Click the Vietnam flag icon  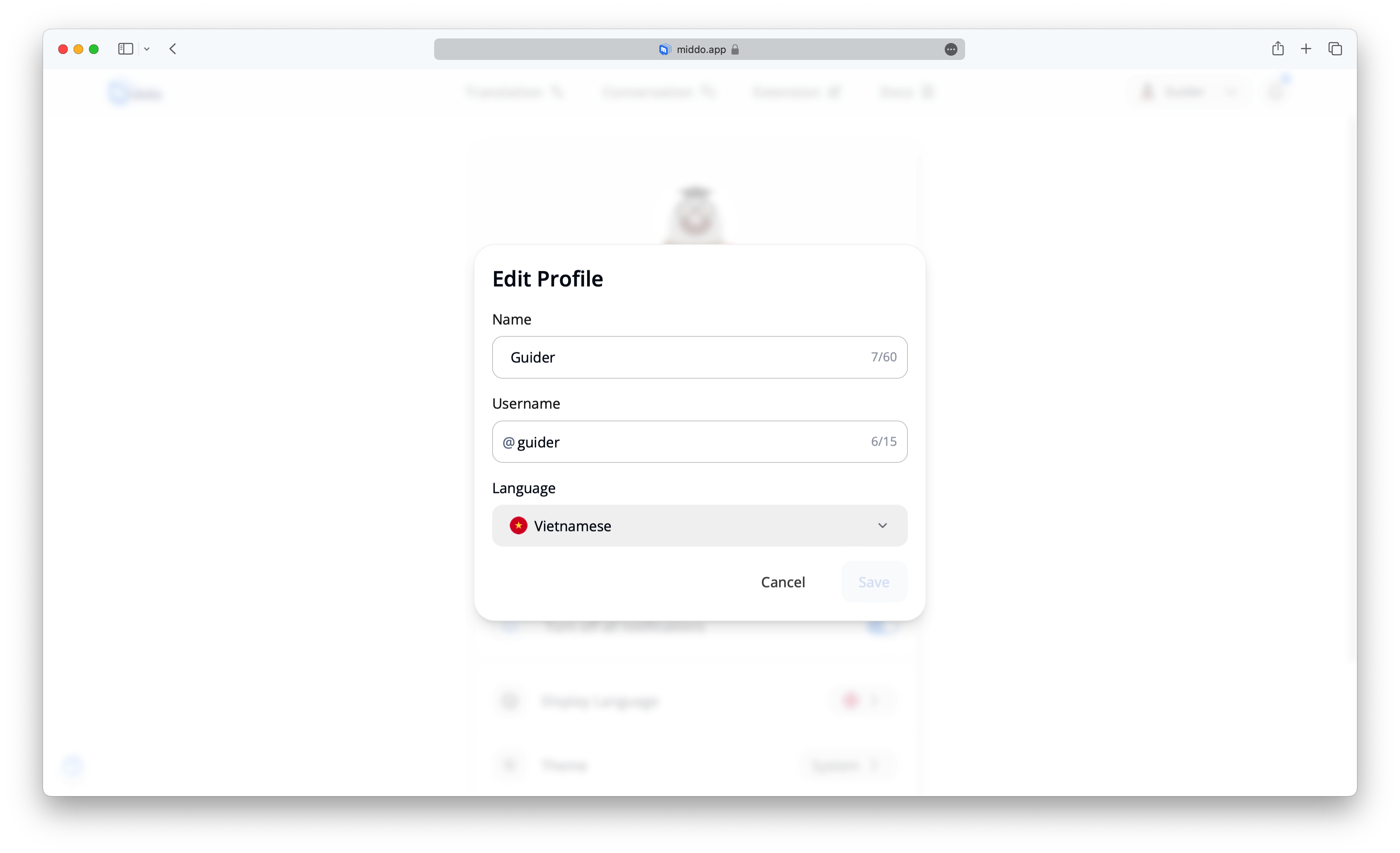pyautogui.click(x=518, y=526)
